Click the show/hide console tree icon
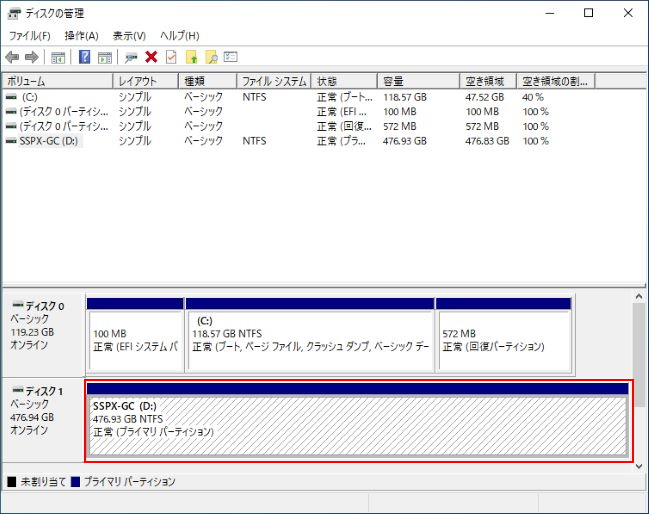 pos(58,57)
